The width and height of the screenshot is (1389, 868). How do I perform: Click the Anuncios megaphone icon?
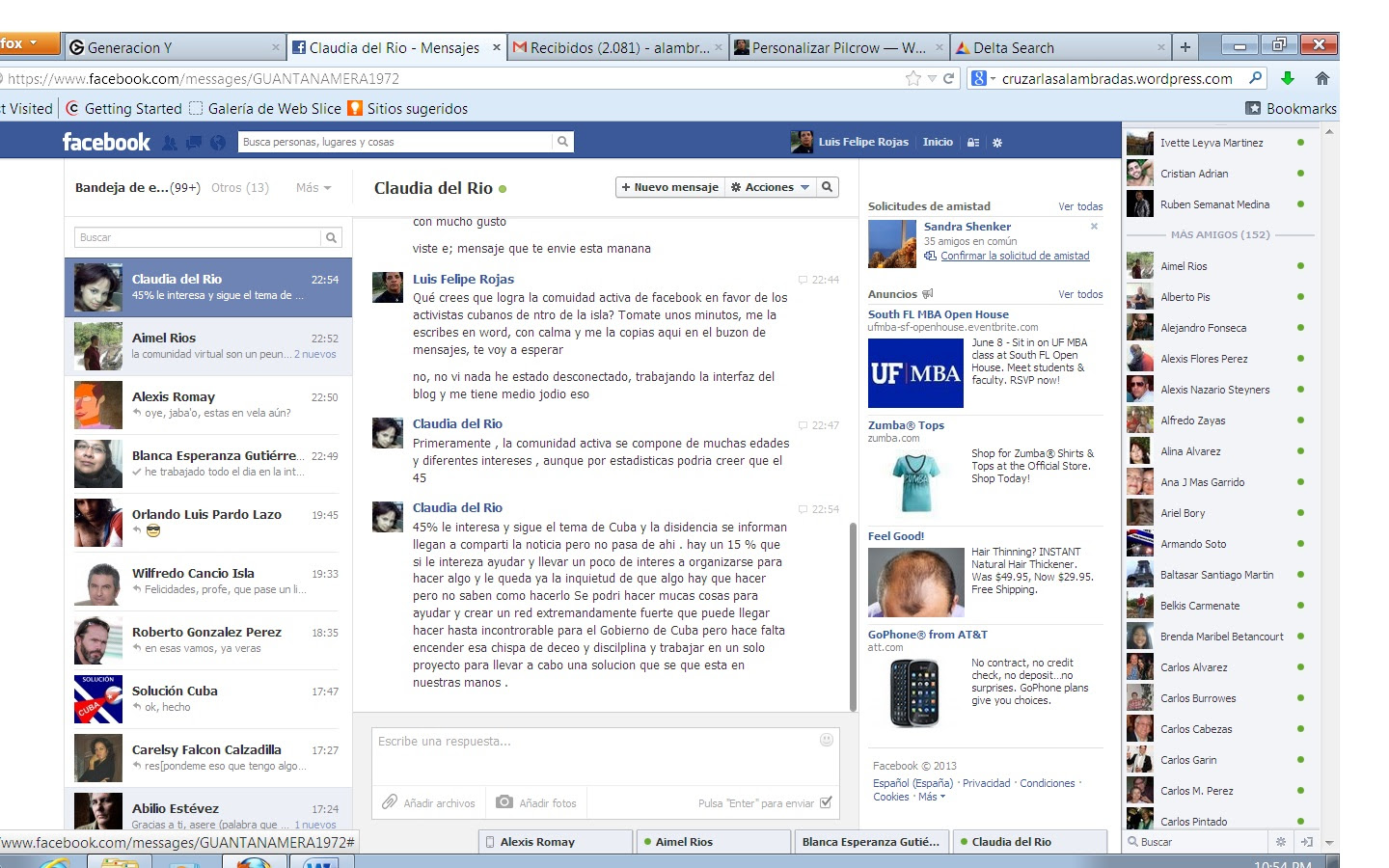coord(927,294)
